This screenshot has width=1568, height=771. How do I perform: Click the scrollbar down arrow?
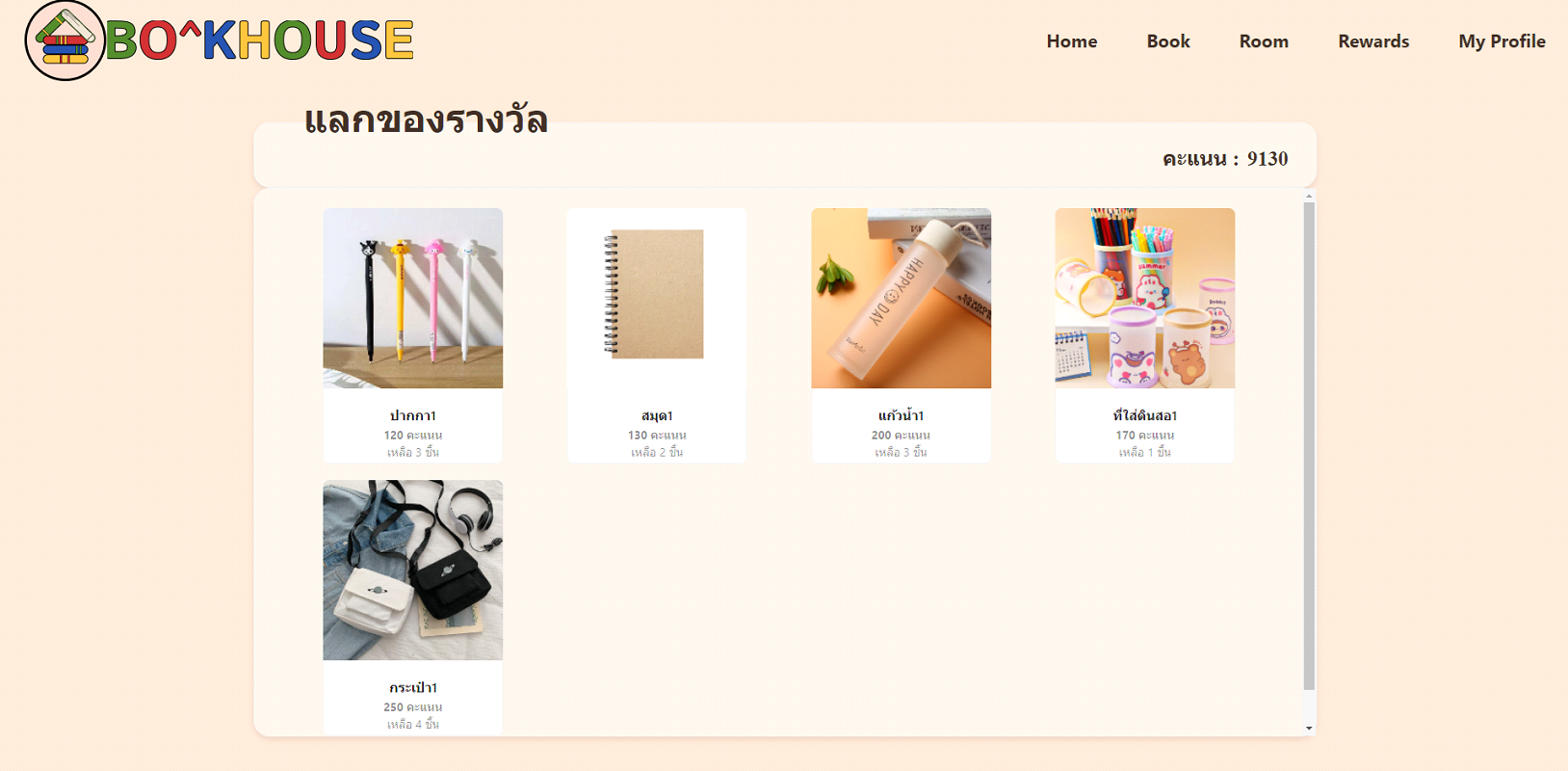coord(1309,729)
